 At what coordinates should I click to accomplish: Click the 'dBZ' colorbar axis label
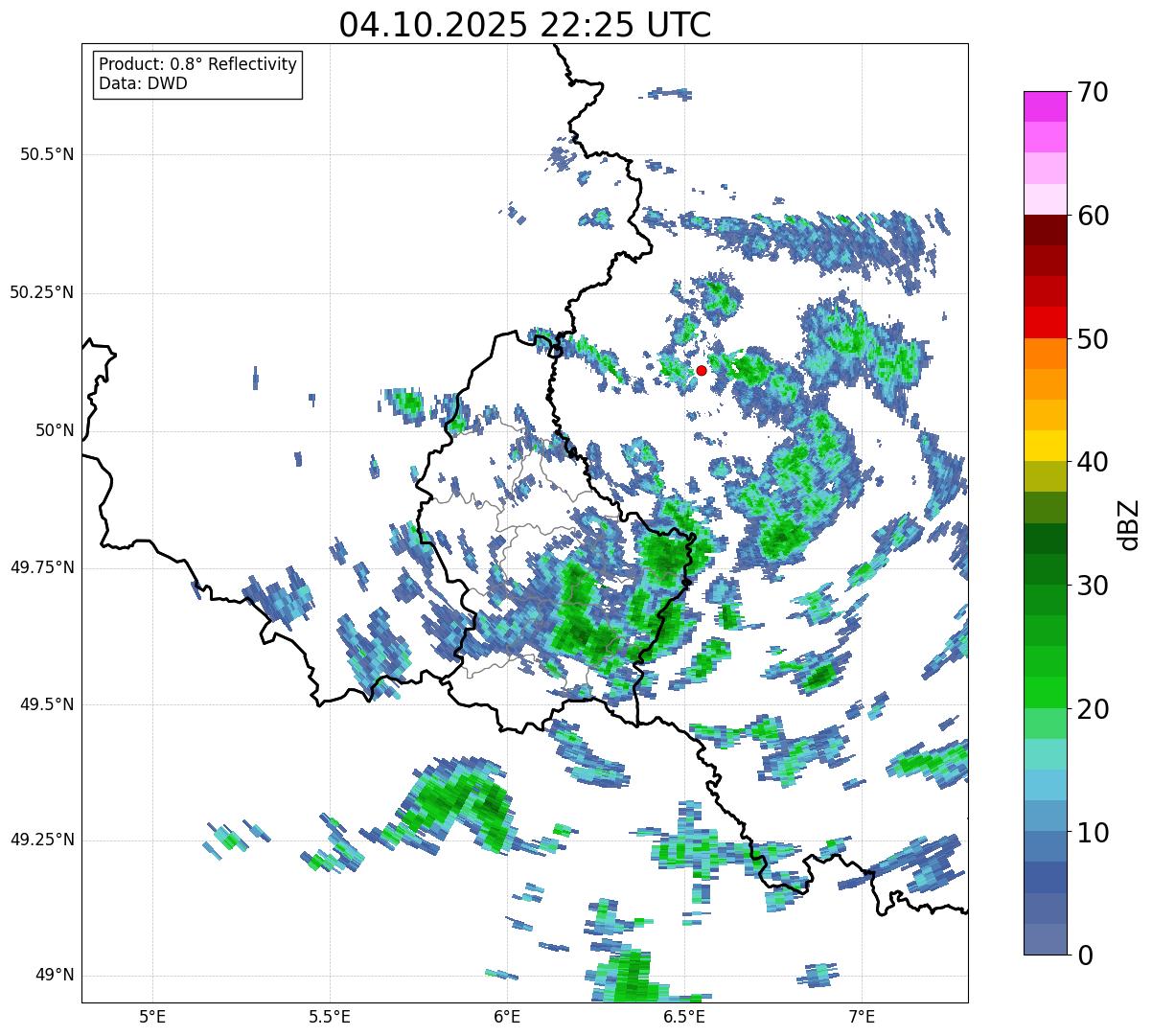point(1129,523)
